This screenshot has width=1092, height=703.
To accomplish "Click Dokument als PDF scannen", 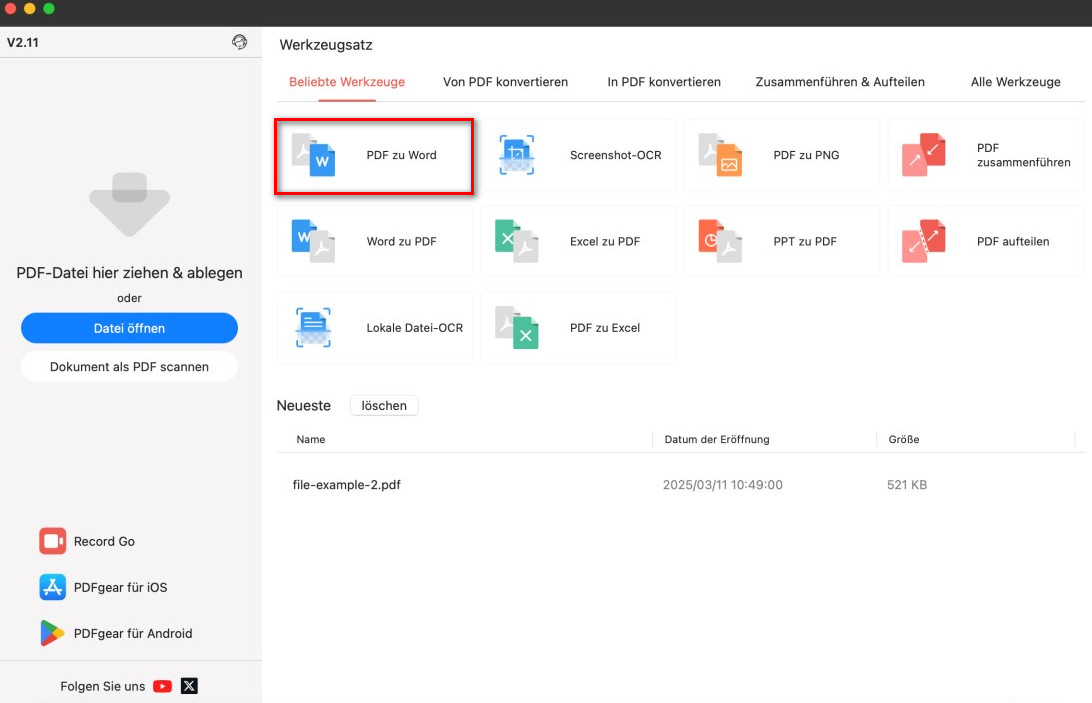I will point(129,366).
